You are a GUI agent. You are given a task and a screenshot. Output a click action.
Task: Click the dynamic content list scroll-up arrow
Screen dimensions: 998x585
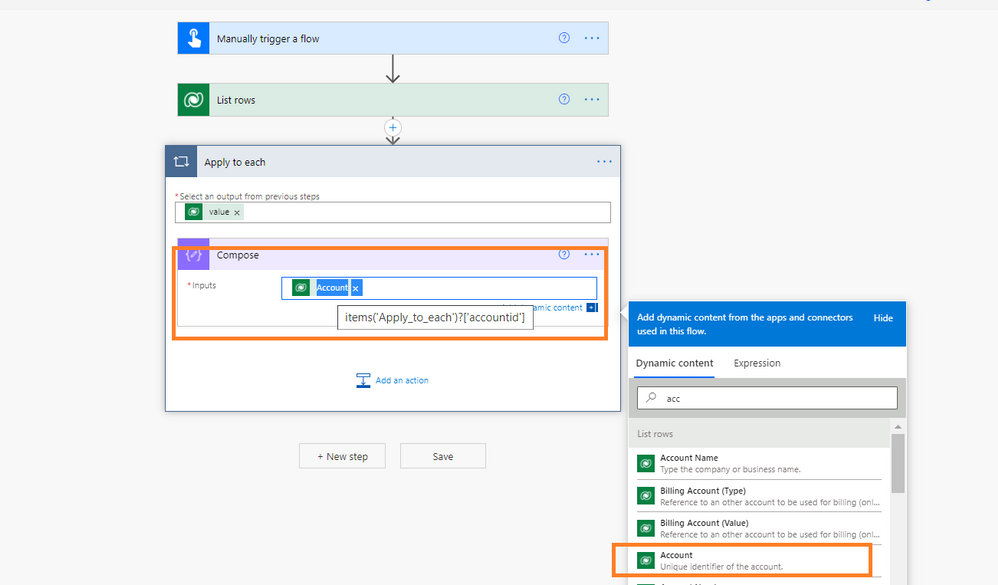click(x=898, y=426)
